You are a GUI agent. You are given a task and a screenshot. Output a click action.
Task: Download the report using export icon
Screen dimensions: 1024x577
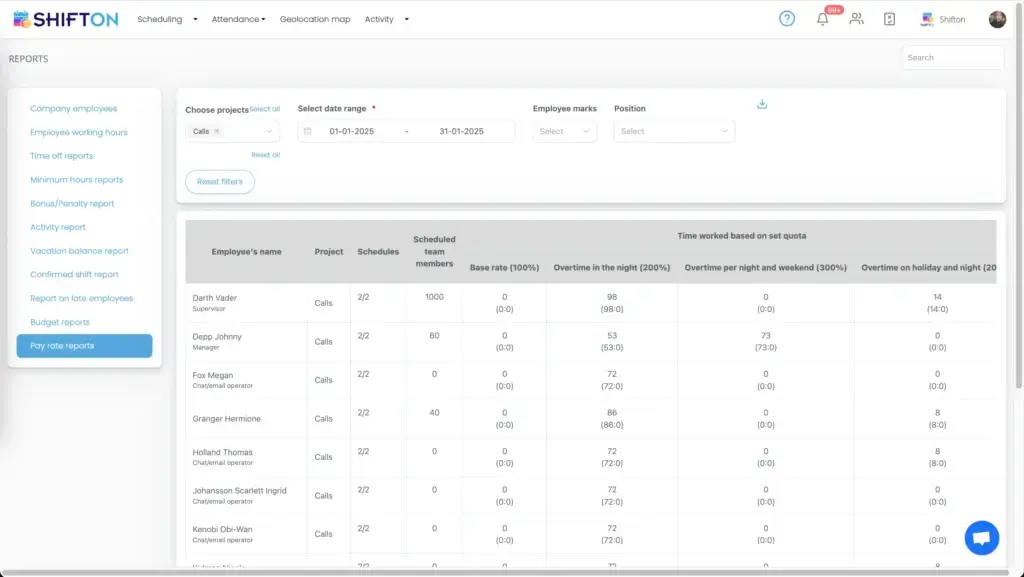coord(762,104)
